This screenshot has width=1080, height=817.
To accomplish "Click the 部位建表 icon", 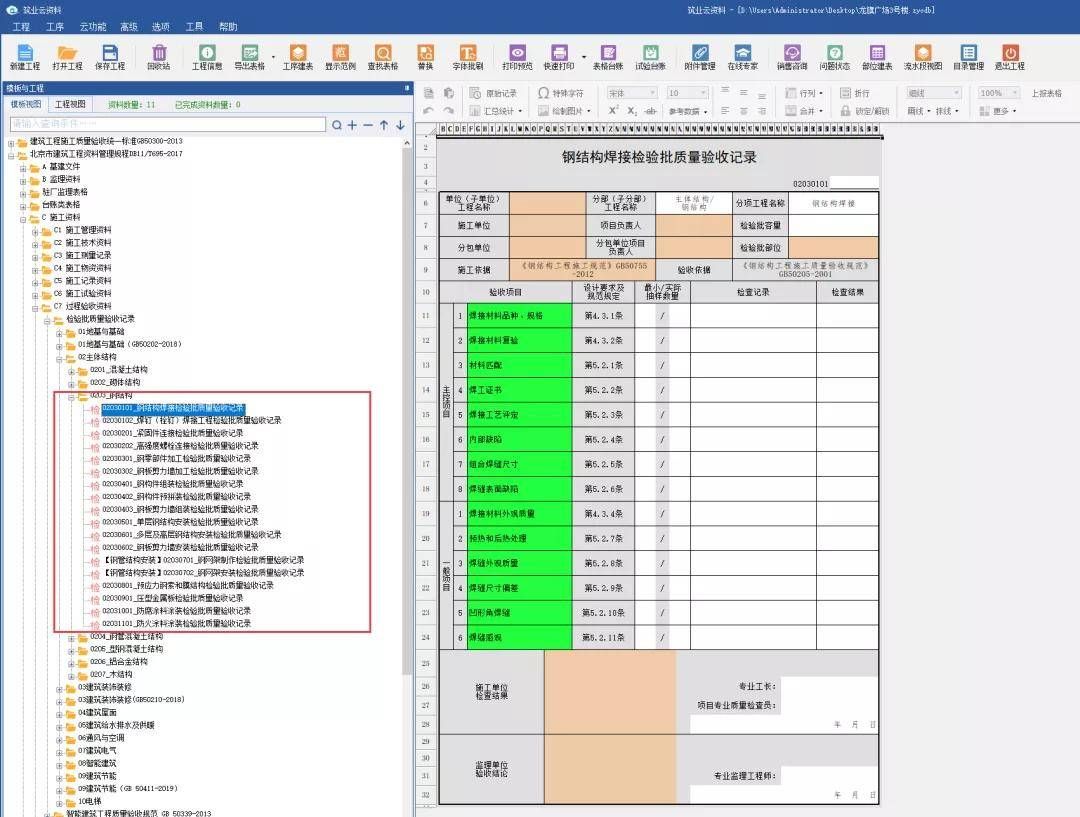I will [877, 56].
